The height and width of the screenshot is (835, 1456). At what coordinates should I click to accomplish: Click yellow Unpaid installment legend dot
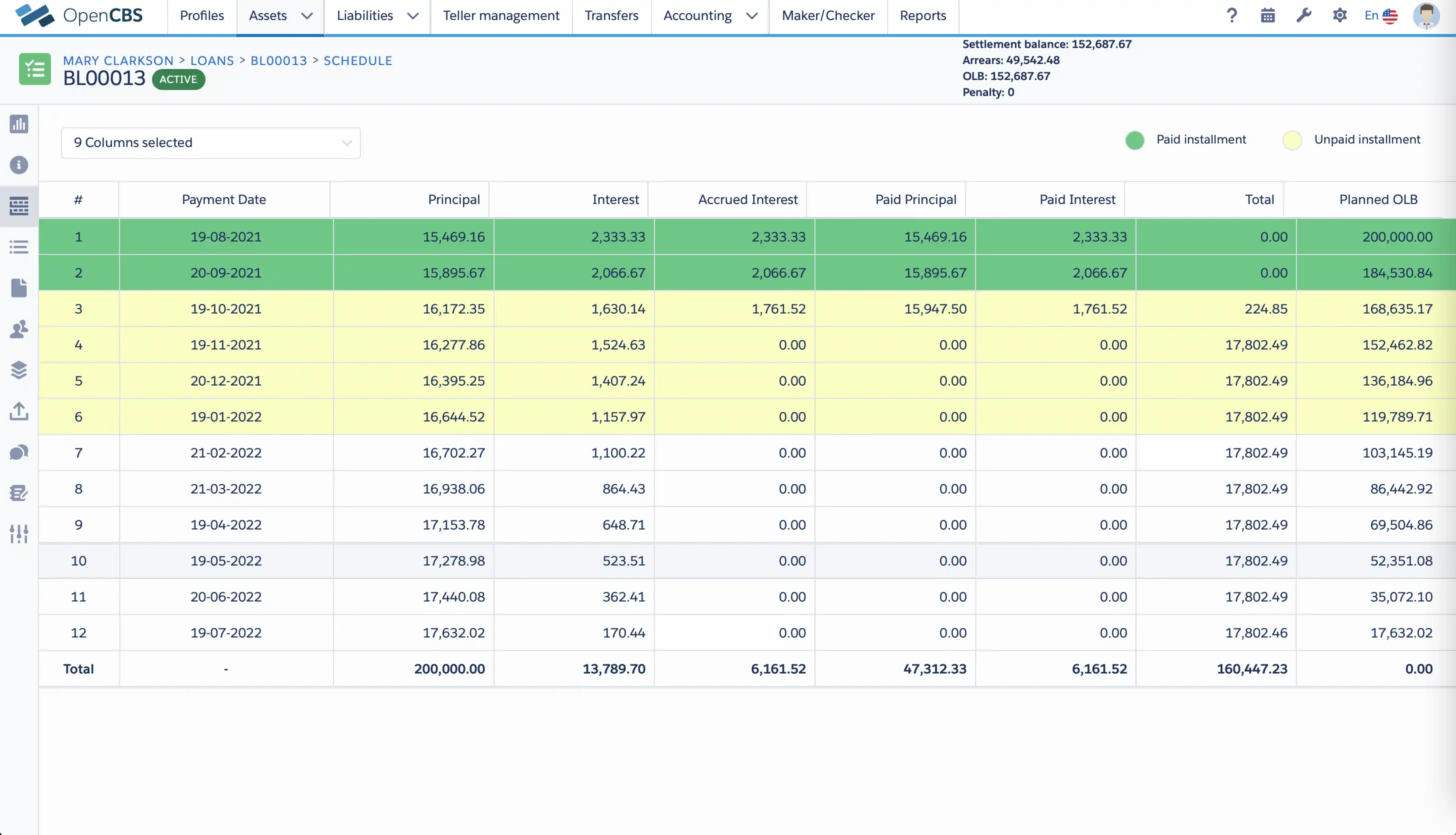pyautogui.click(x=1292, y=140)
